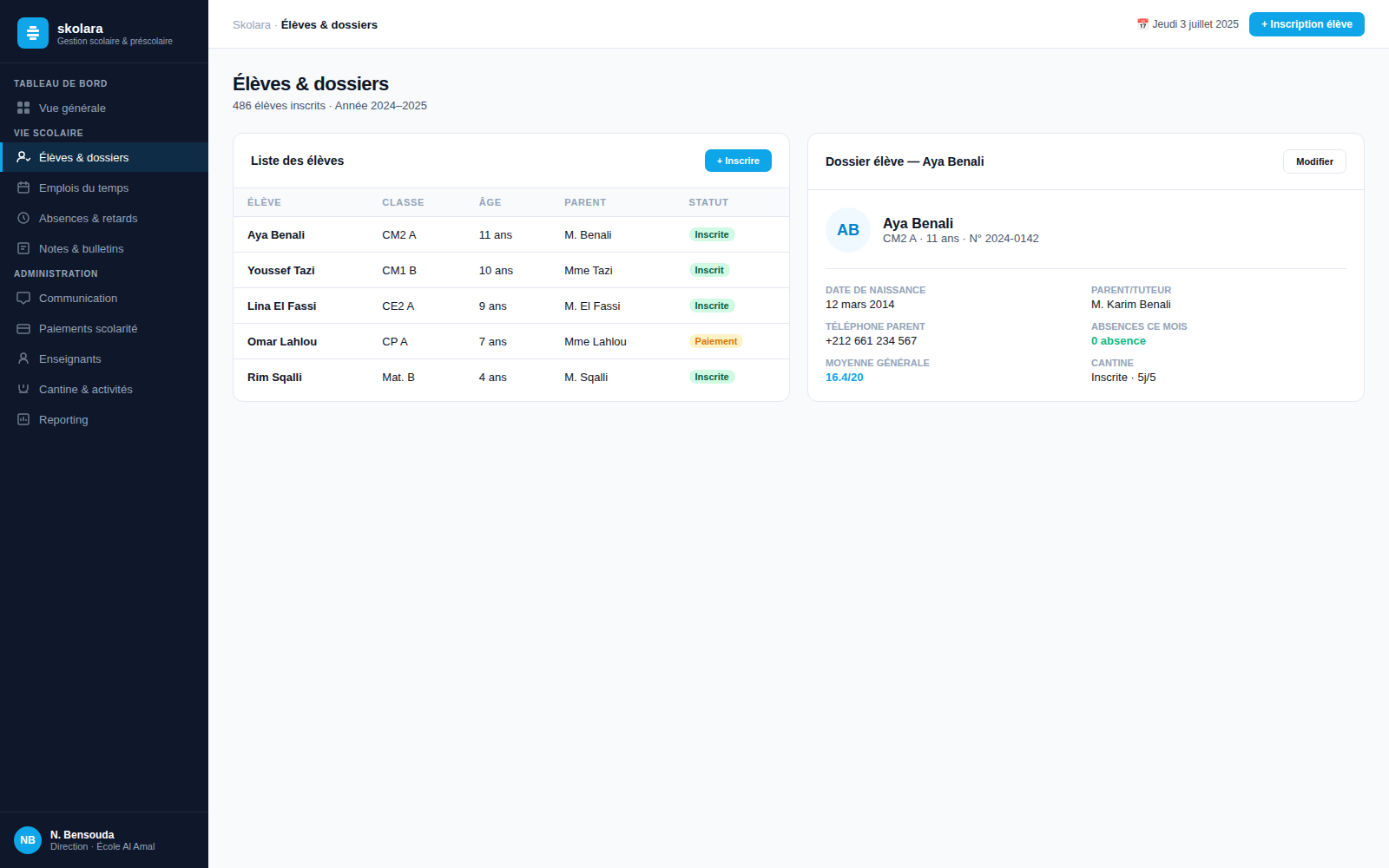Select the Youssef Tazi row
The width and height of the screenshot is (1389, 868).
511,270
